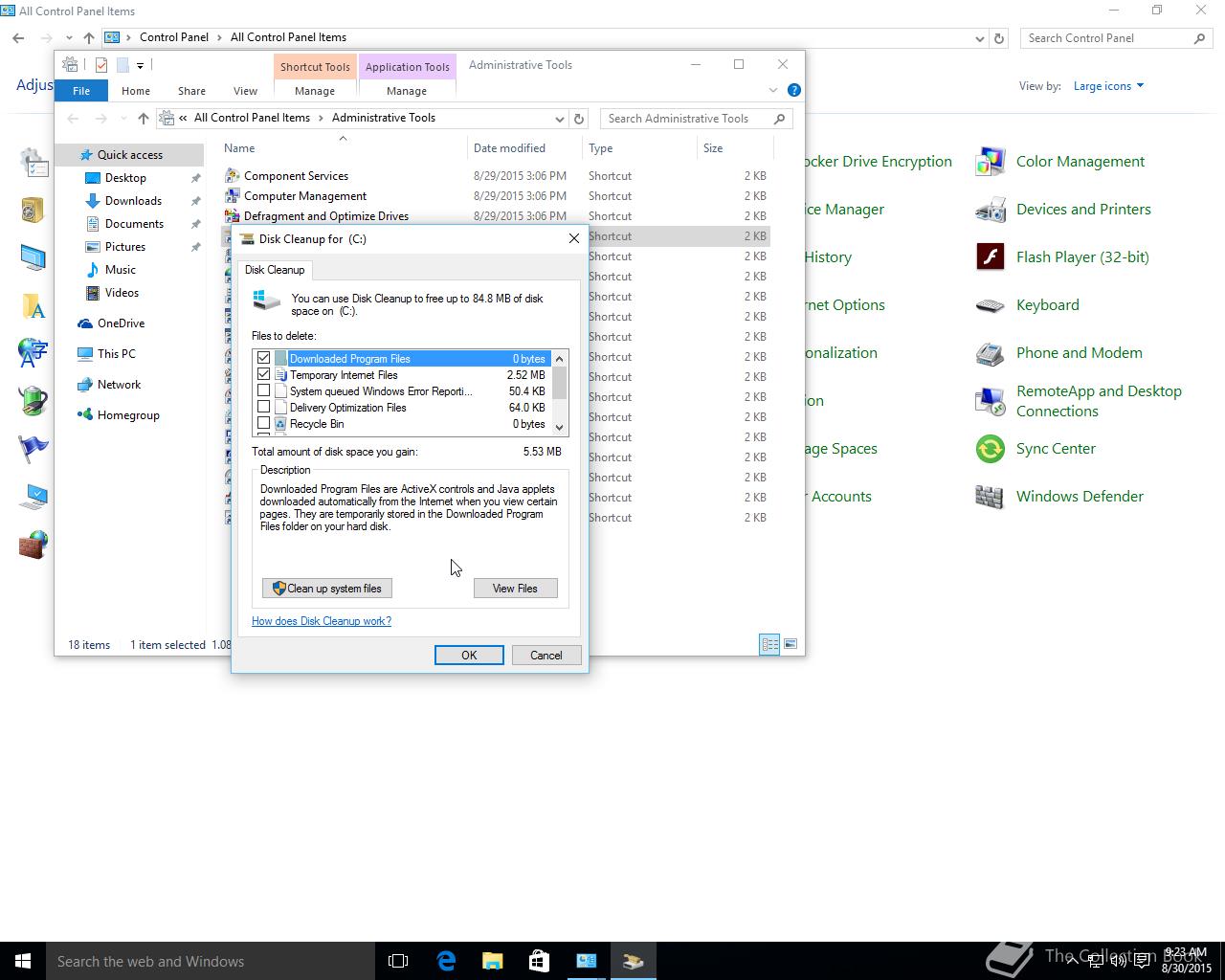Open the Action Center notification icon
This screenshot has height=980, width=1225.
coord(1142,961)
